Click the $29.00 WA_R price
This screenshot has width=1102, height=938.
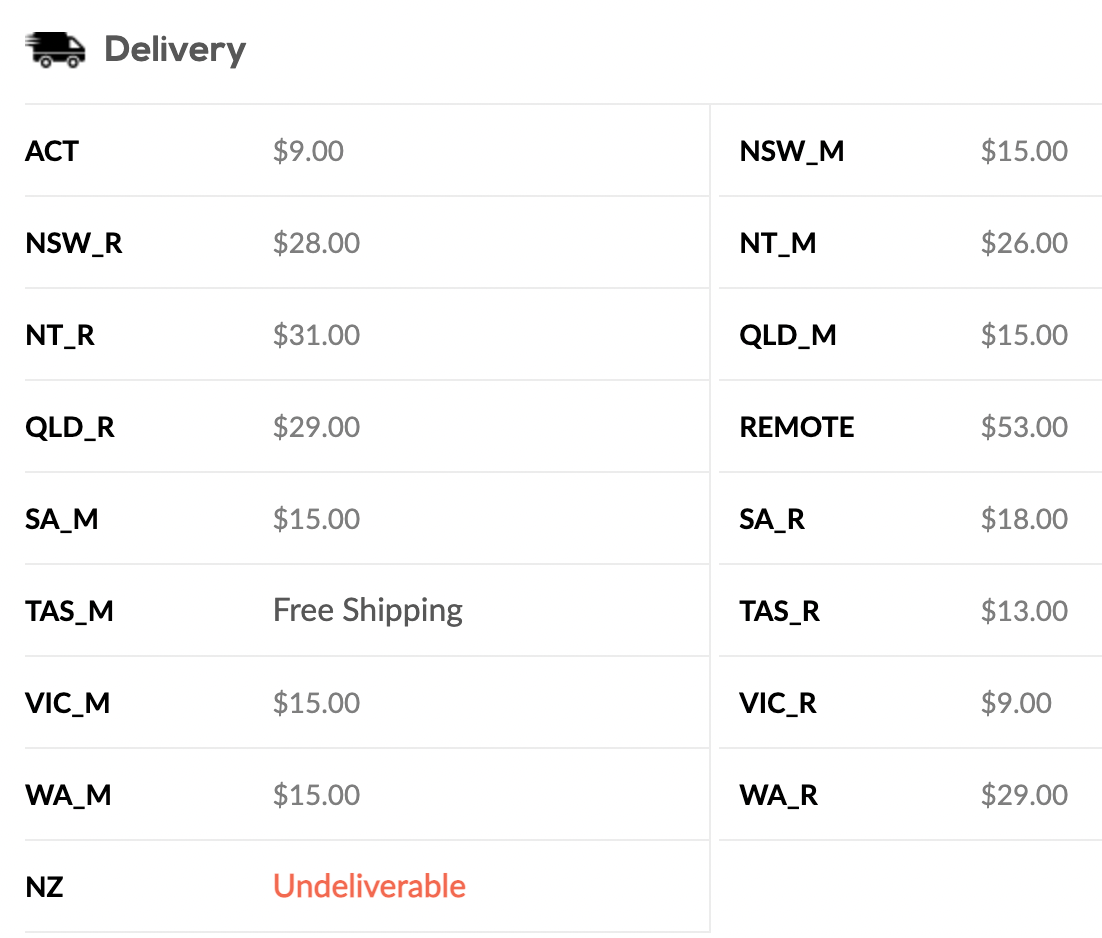(1024, 795)
